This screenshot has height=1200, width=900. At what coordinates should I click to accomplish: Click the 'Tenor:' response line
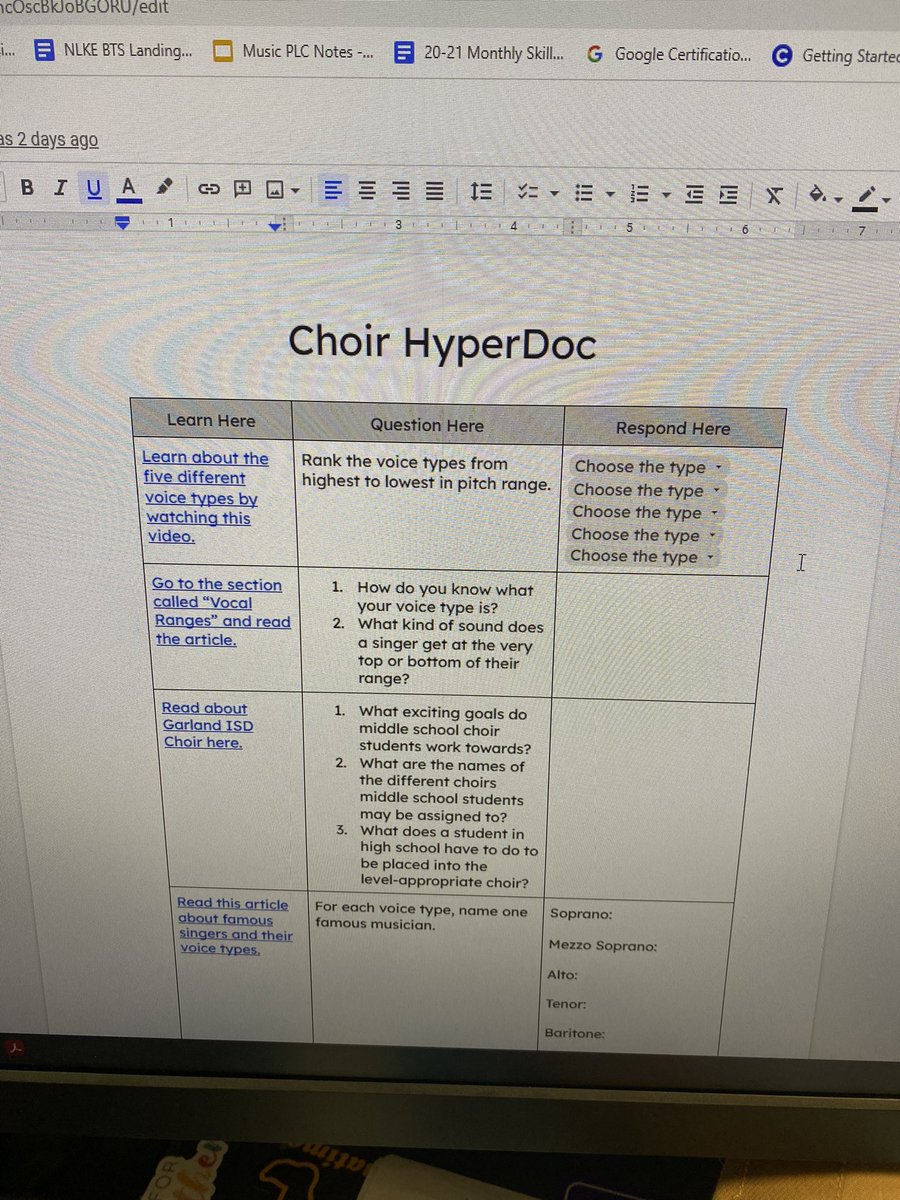566,1004
